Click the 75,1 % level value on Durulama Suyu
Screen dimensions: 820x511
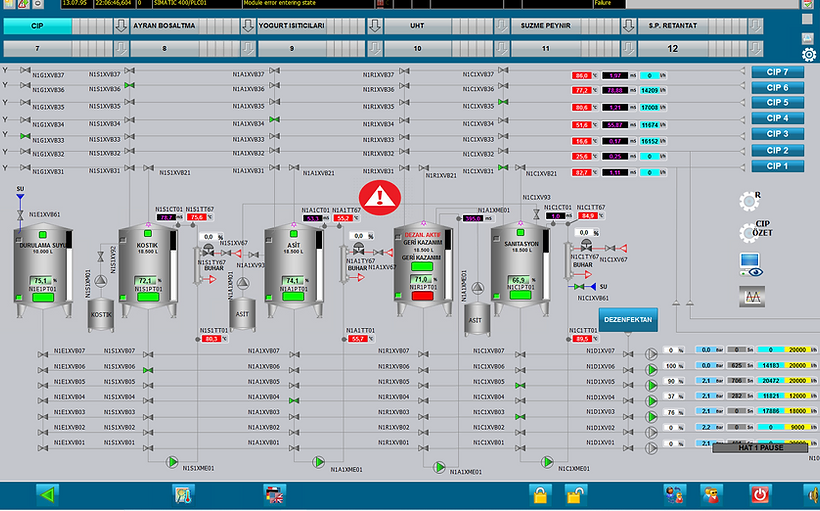[42, 280]
